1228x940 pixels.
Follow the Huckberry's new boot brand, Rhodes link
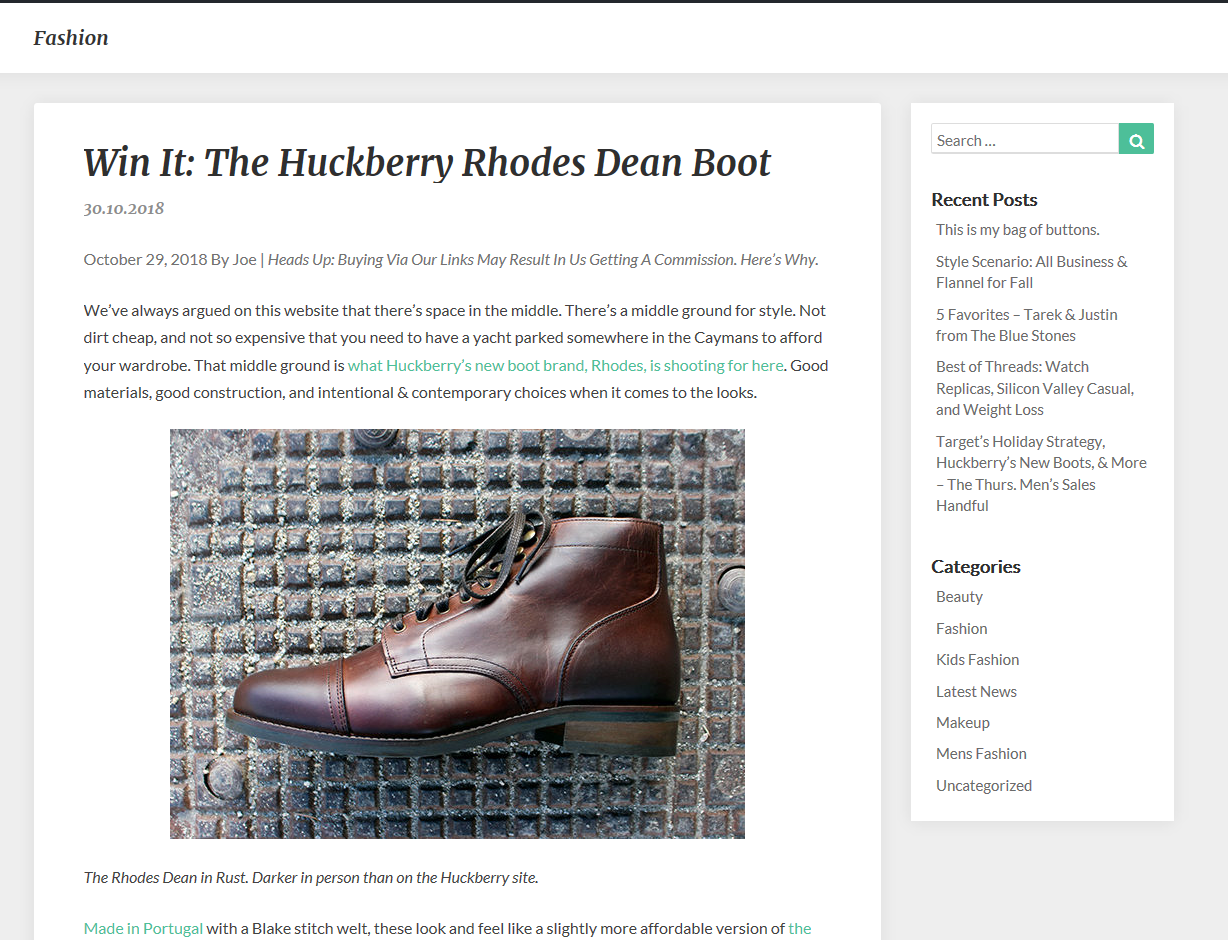coord(565,365)
